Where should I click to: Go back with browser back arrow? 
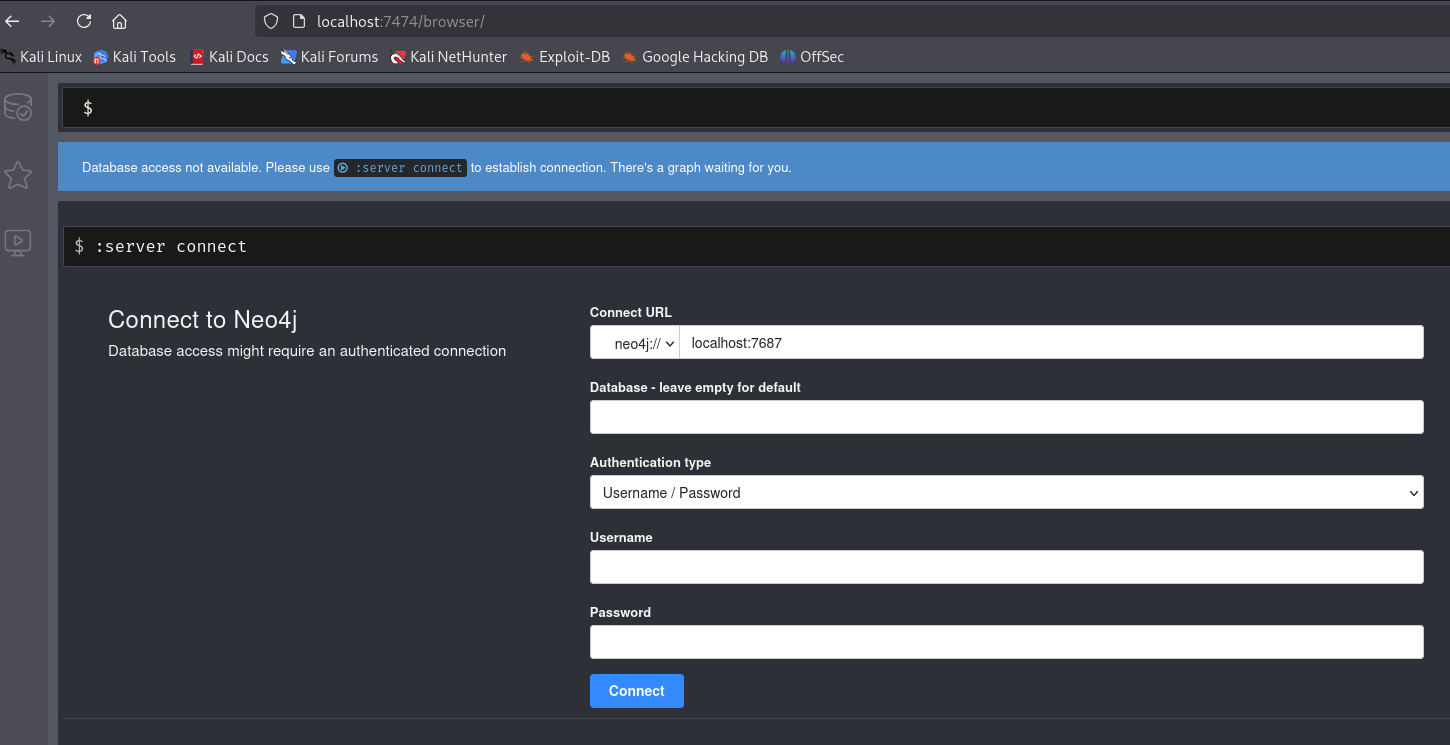tap(13, 21)
